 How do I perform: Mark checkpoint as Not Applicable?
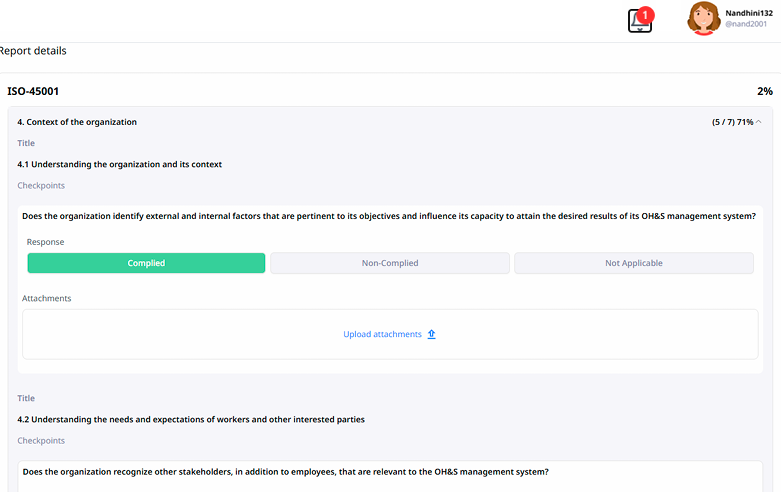(x=633, y=263)
